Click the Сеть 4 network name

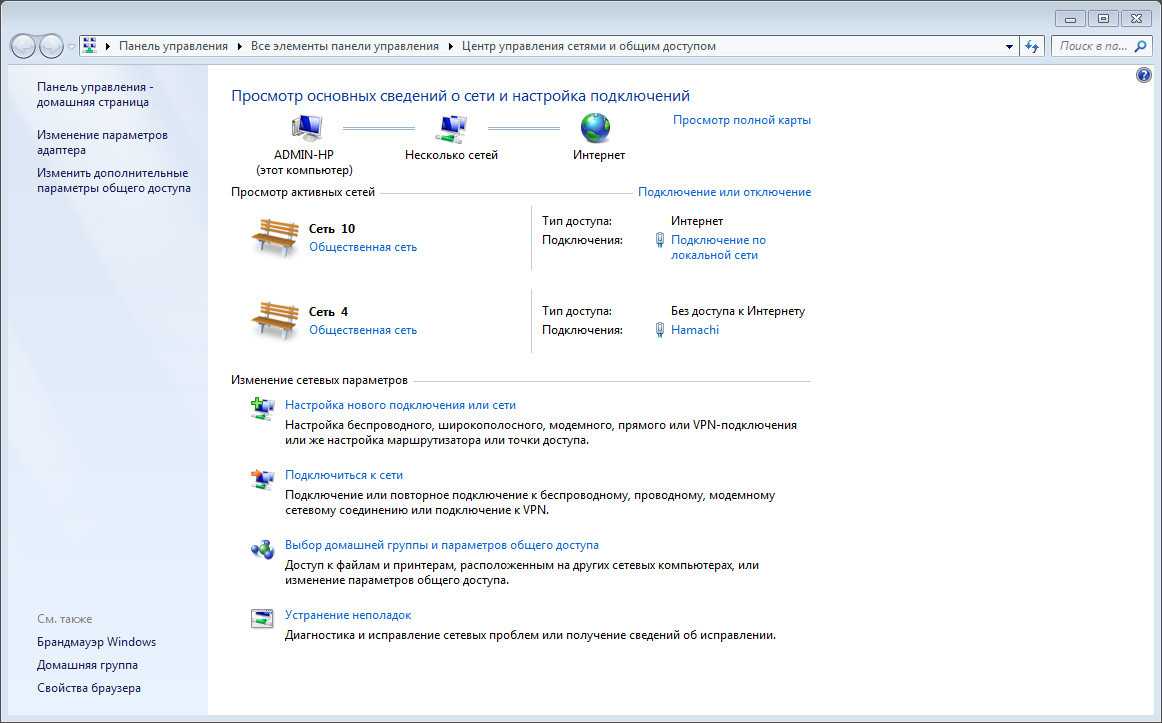point(328,312)
